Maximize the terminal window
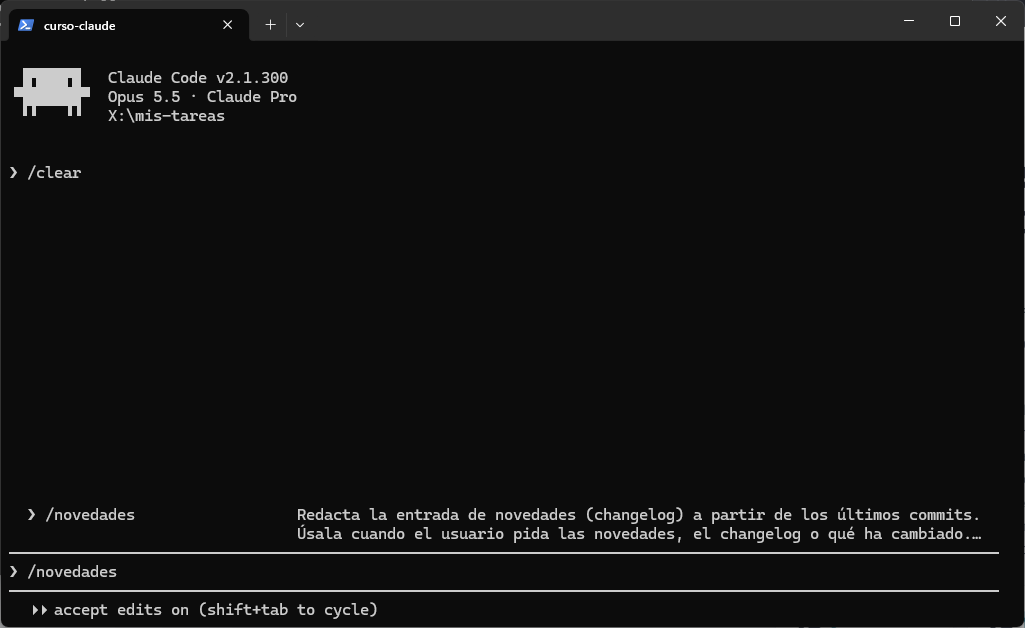This screenshot has height=628, width=1025. [x=954, y=21]
